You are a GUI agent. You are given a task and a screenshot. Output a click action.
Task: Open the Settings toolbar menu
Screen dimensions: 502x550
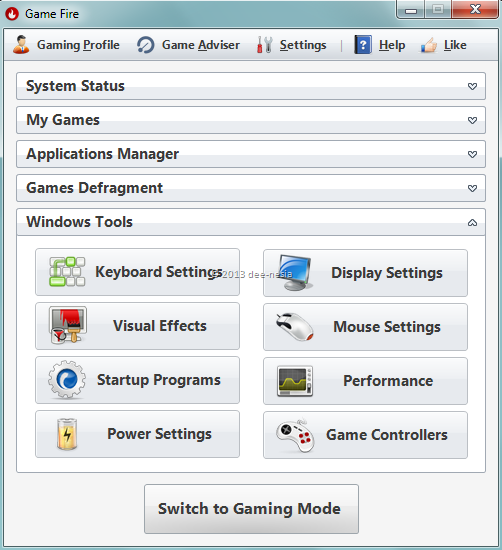[292, 45]
